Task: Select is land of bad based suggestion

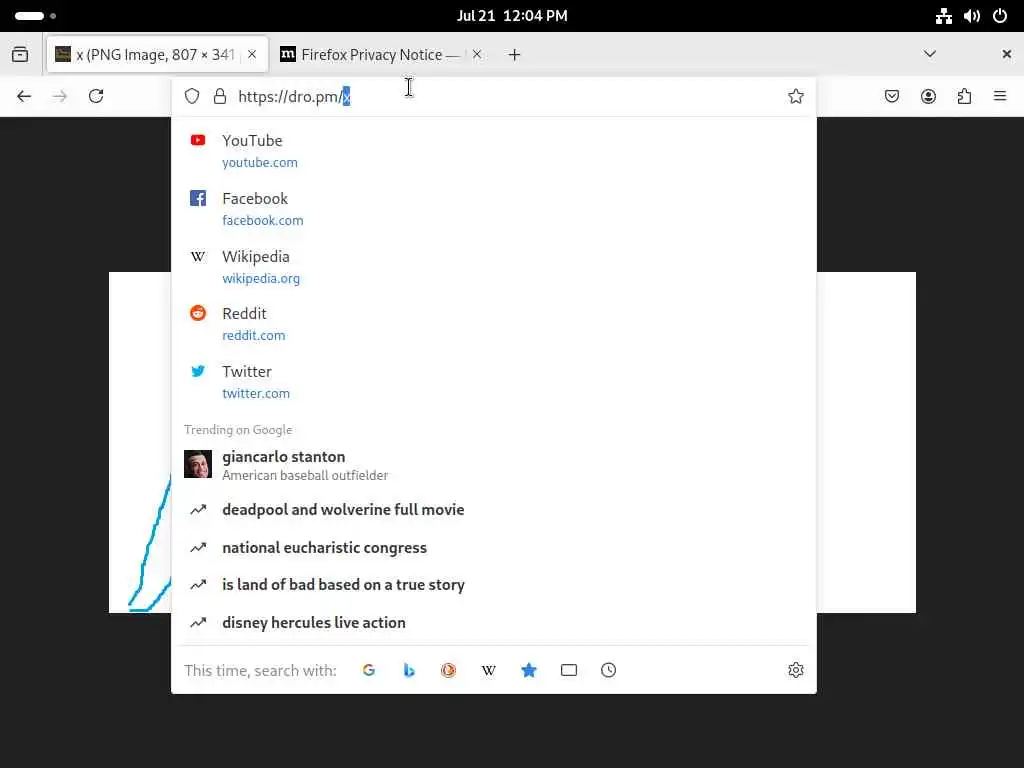Action: pos(494,584)
